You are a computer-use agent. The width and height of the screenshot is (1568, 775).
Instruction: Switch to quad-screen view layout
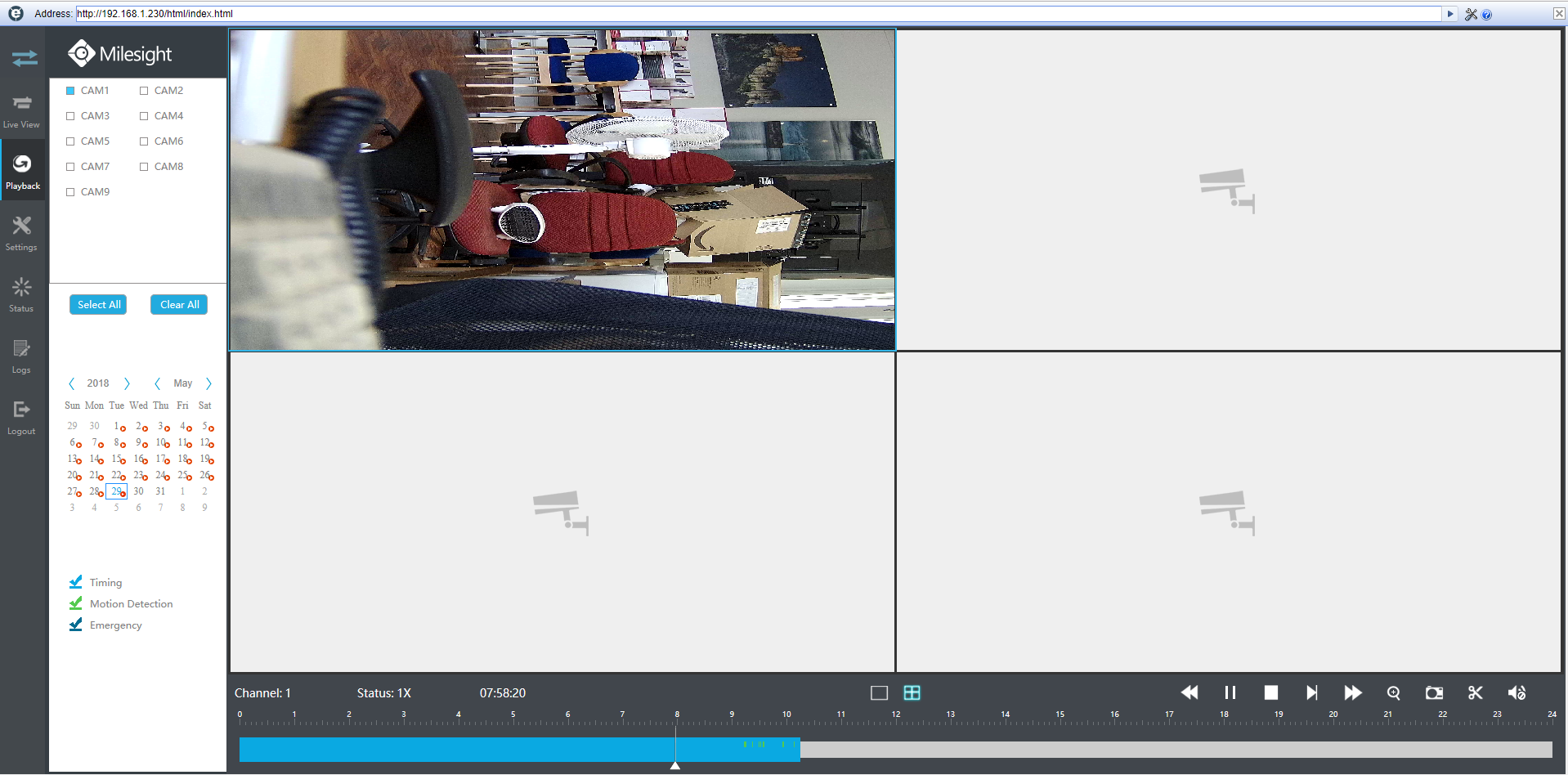pos(912,692)
